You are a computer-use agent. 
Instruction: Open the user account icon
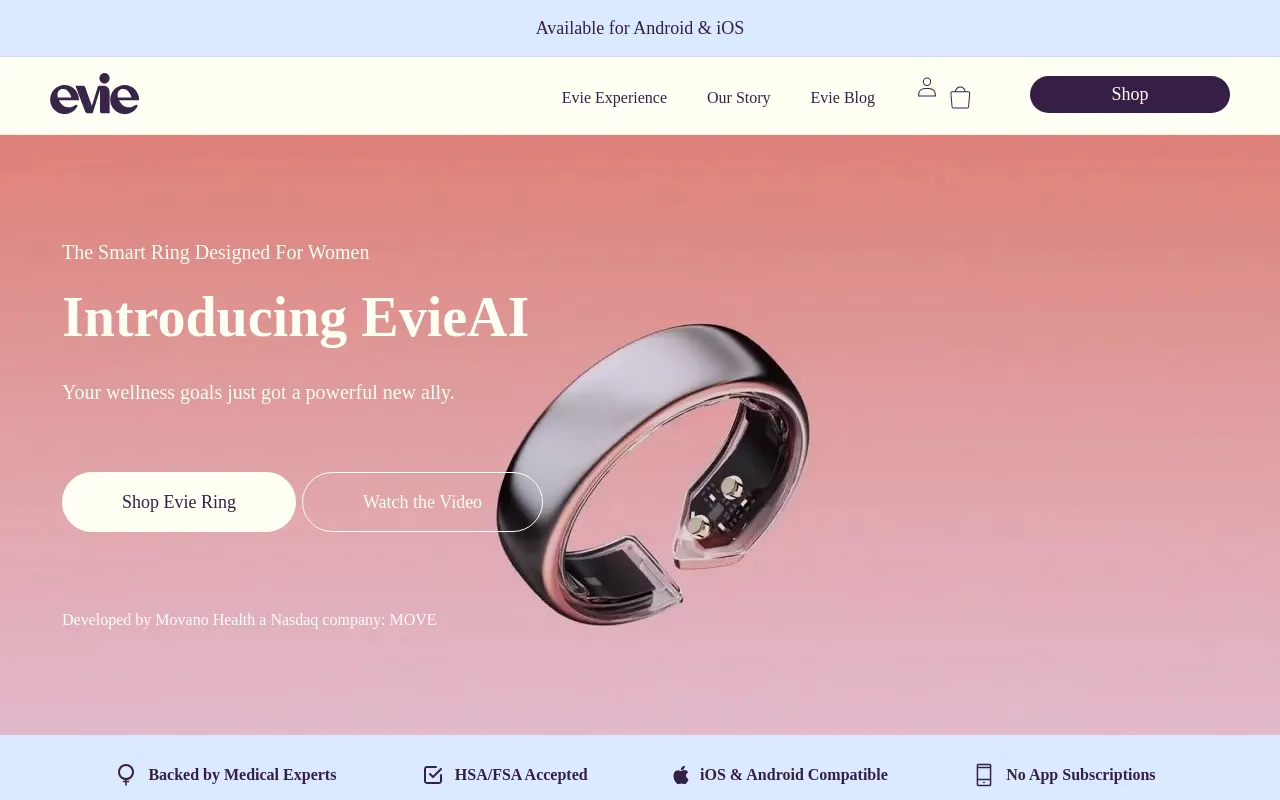(927, 87)
